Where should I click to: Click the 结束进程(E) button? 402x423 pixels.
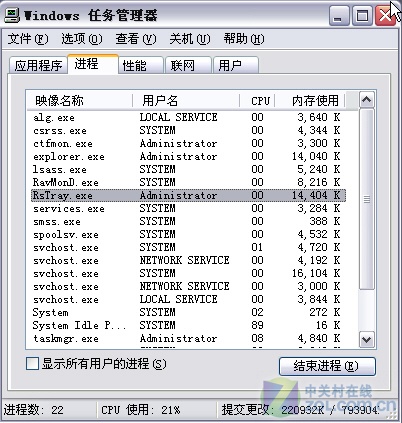pyautogui.click(x=327, y=366)
